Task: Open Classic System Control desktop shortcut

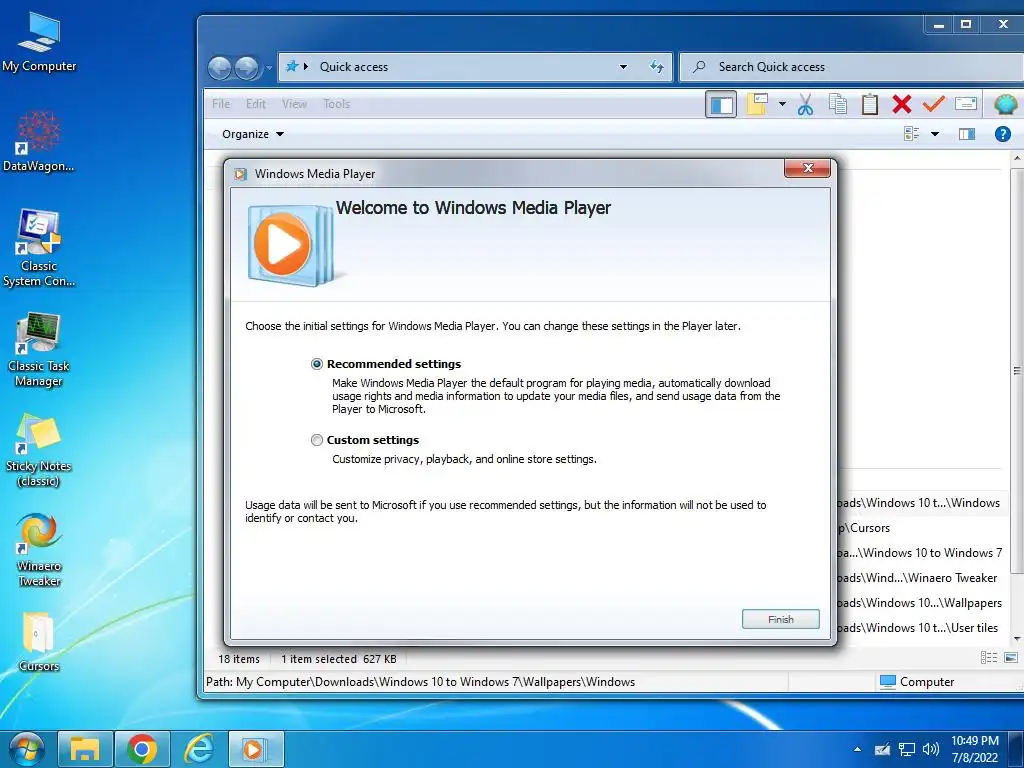Action: [39, 248]
